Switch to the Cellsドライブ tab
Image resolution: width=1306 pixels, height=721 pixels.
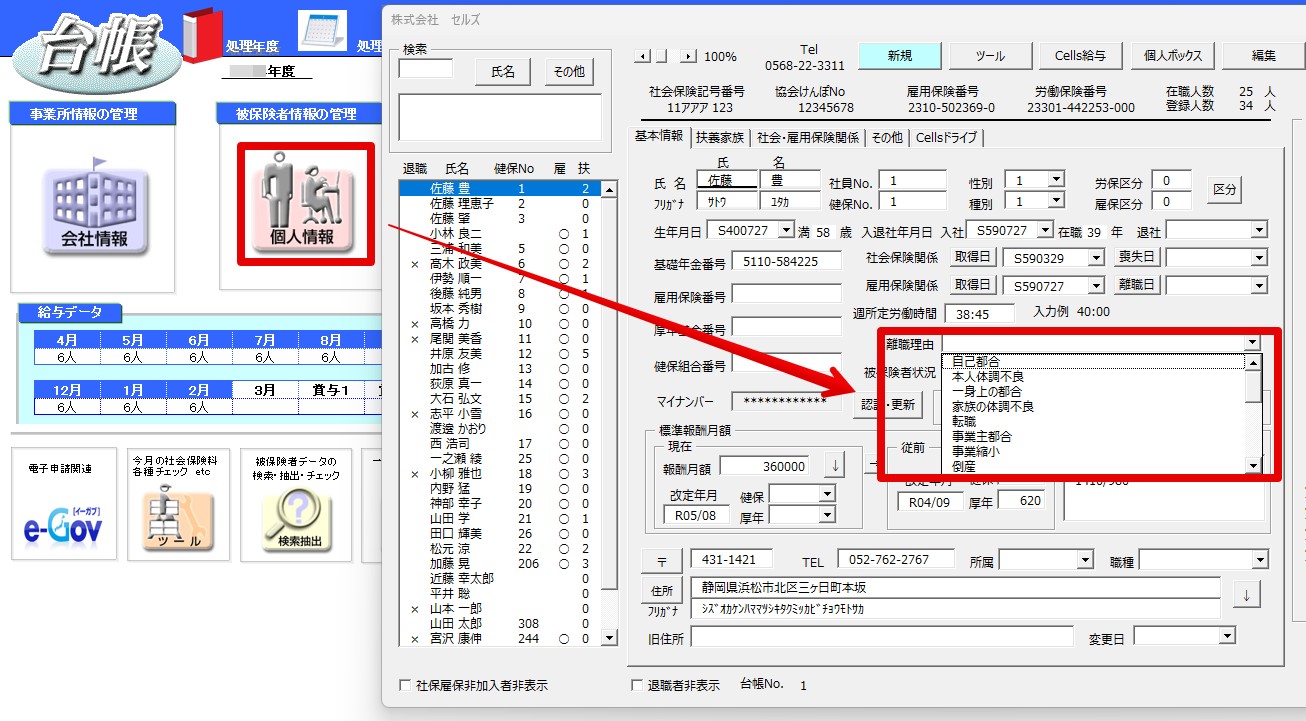(946, 137)
